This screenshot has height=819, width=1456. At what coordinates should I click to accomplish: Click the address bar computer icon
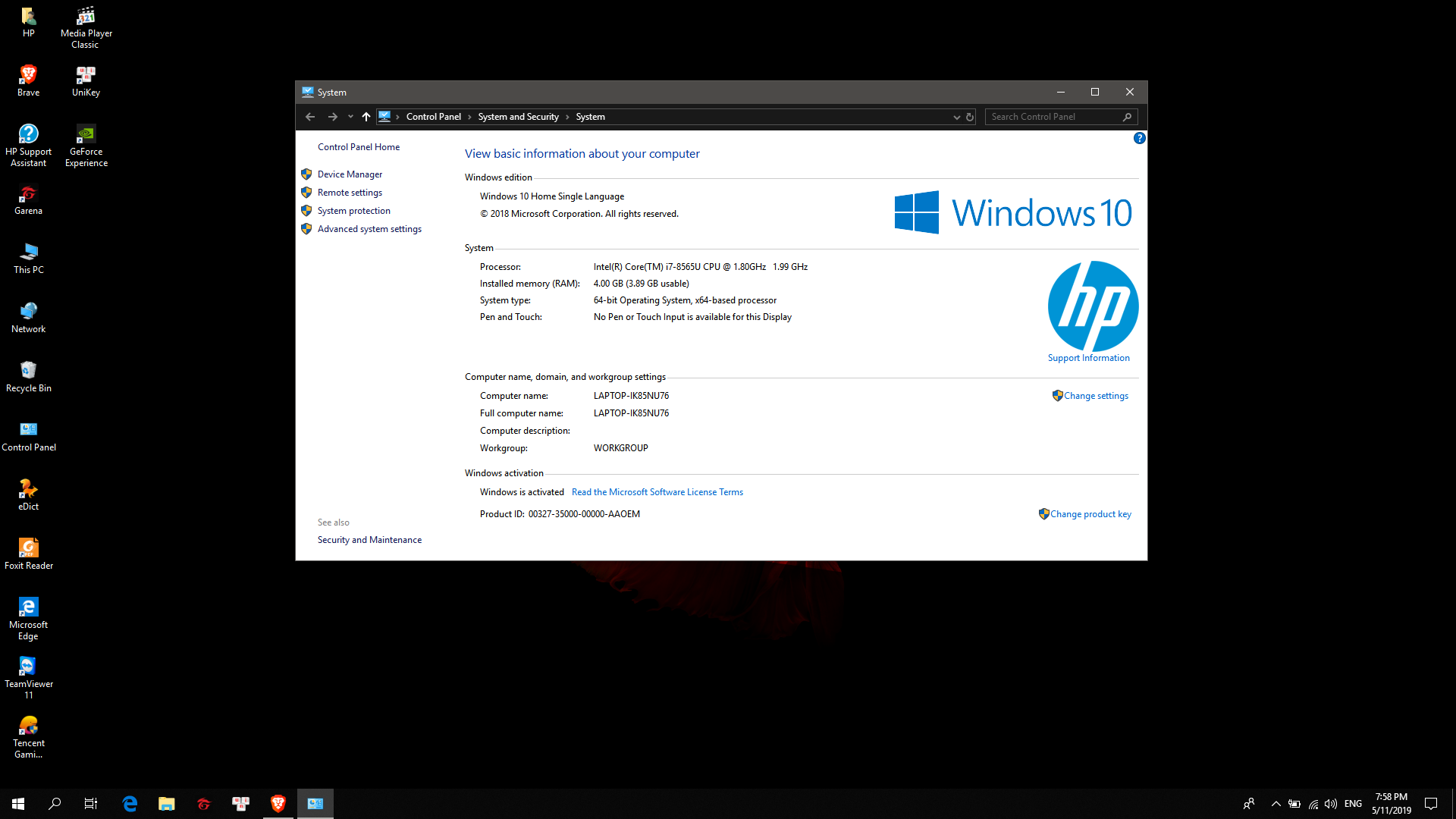pos(384,117)
